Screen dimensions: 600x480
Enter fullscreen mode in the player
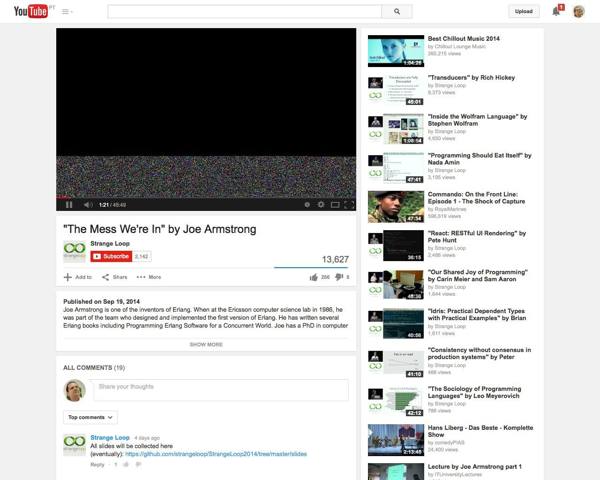349,205
